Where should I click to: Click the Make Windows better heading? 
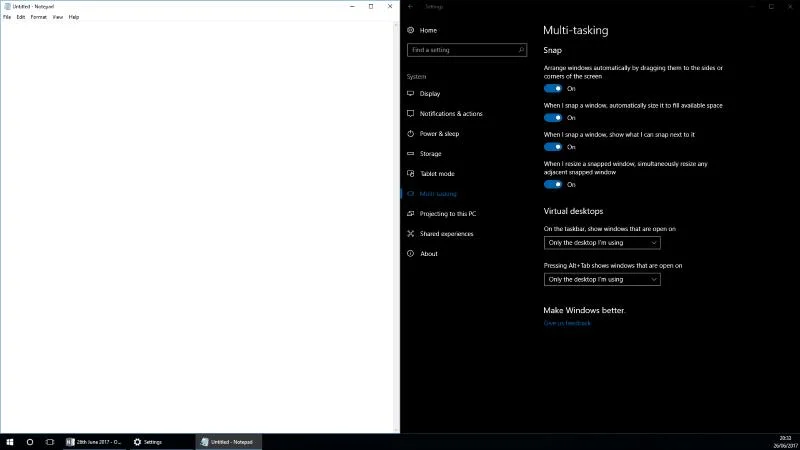[x=584, y=310]
